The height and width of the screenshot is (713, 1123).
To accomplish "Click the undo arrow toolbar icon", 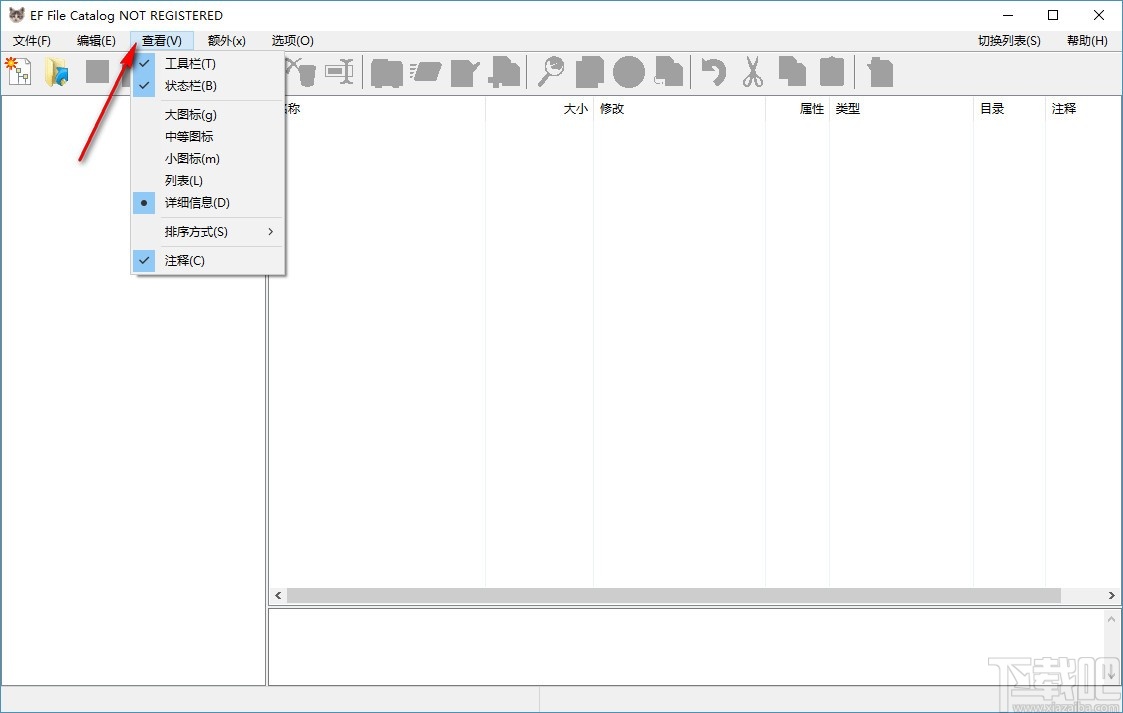I will (x=712, y=71).
